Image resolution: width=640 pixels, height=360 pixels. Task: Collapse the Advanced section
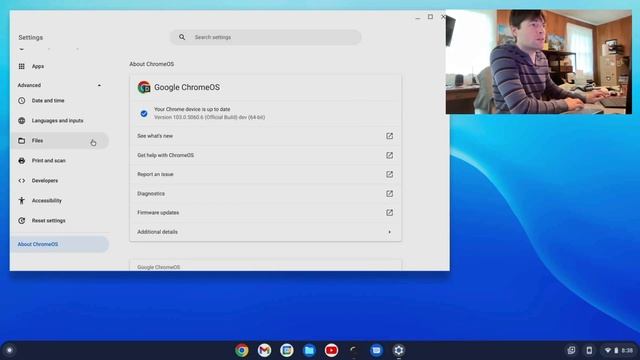point(99,85)
